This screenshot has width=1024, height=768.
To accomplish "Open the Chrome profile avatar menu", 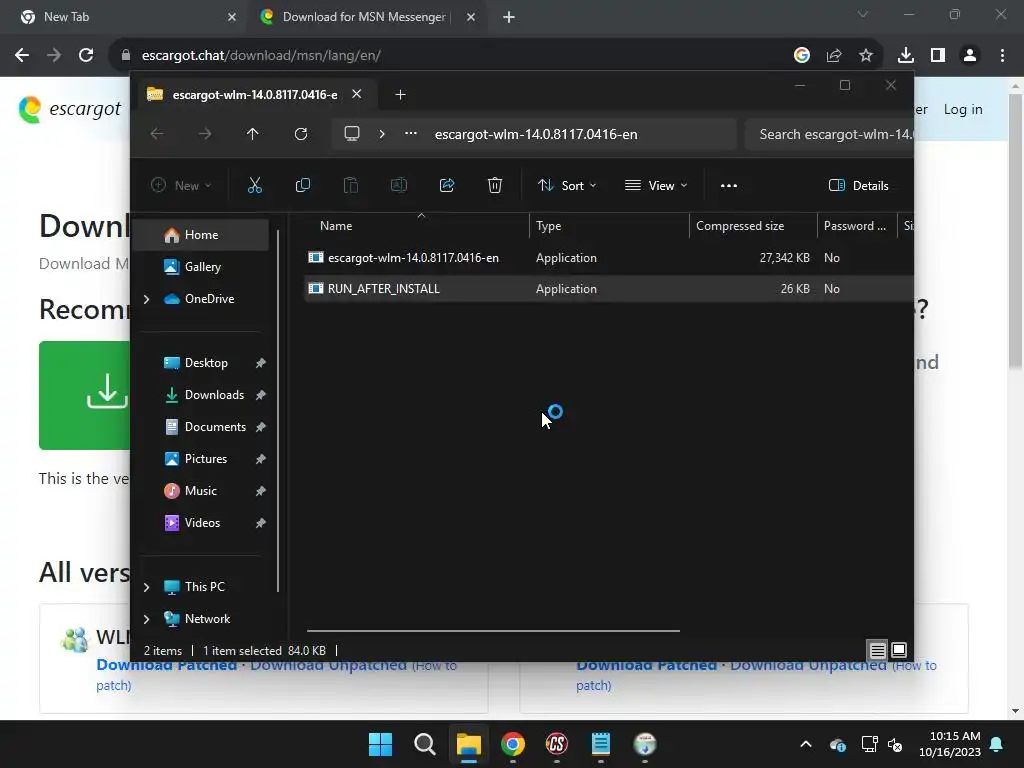I will tap(970, 56).
